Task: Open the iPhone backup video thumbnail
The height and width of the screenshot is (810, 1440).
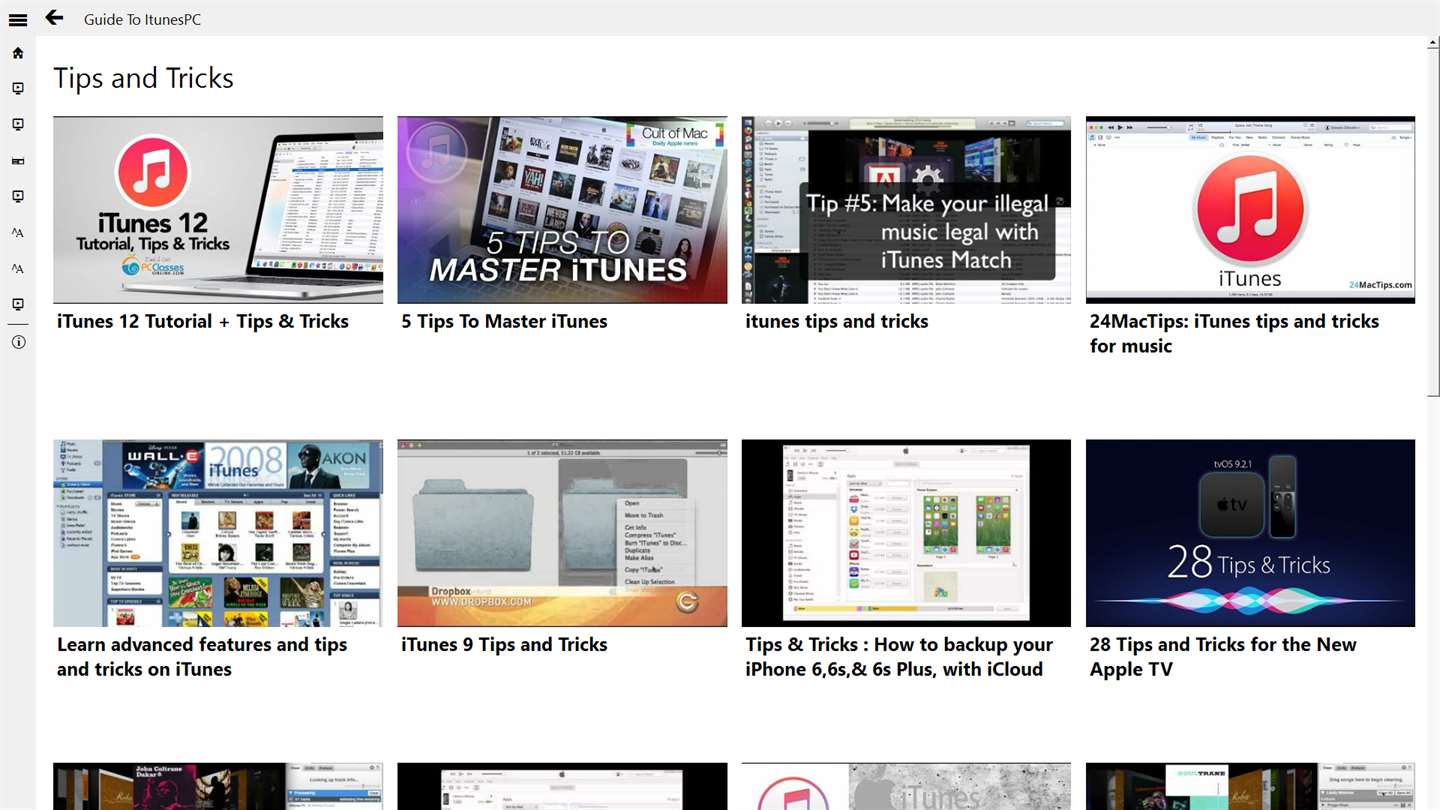Action: pos(906,533)
